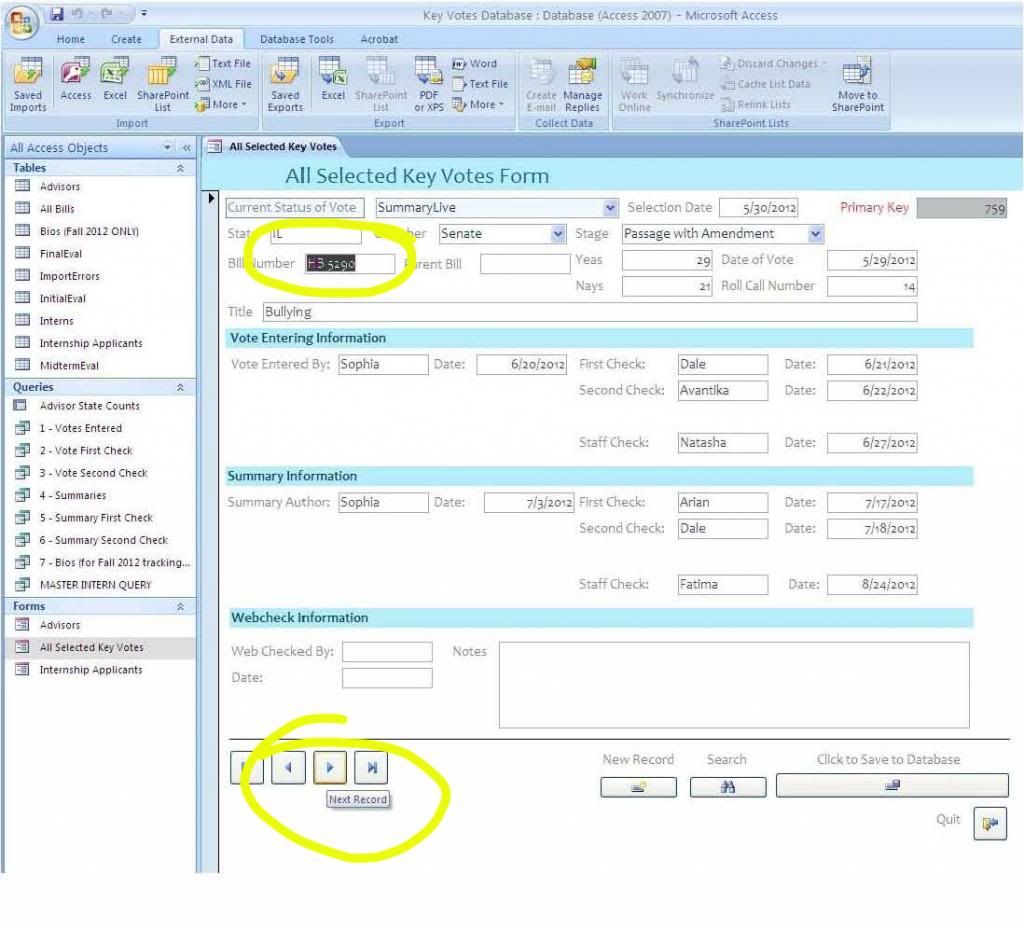The height and width of the screenshot is (928, 1024).
Task: Open the MASTER INTERN QUERY item
Action: coord(95,585)
